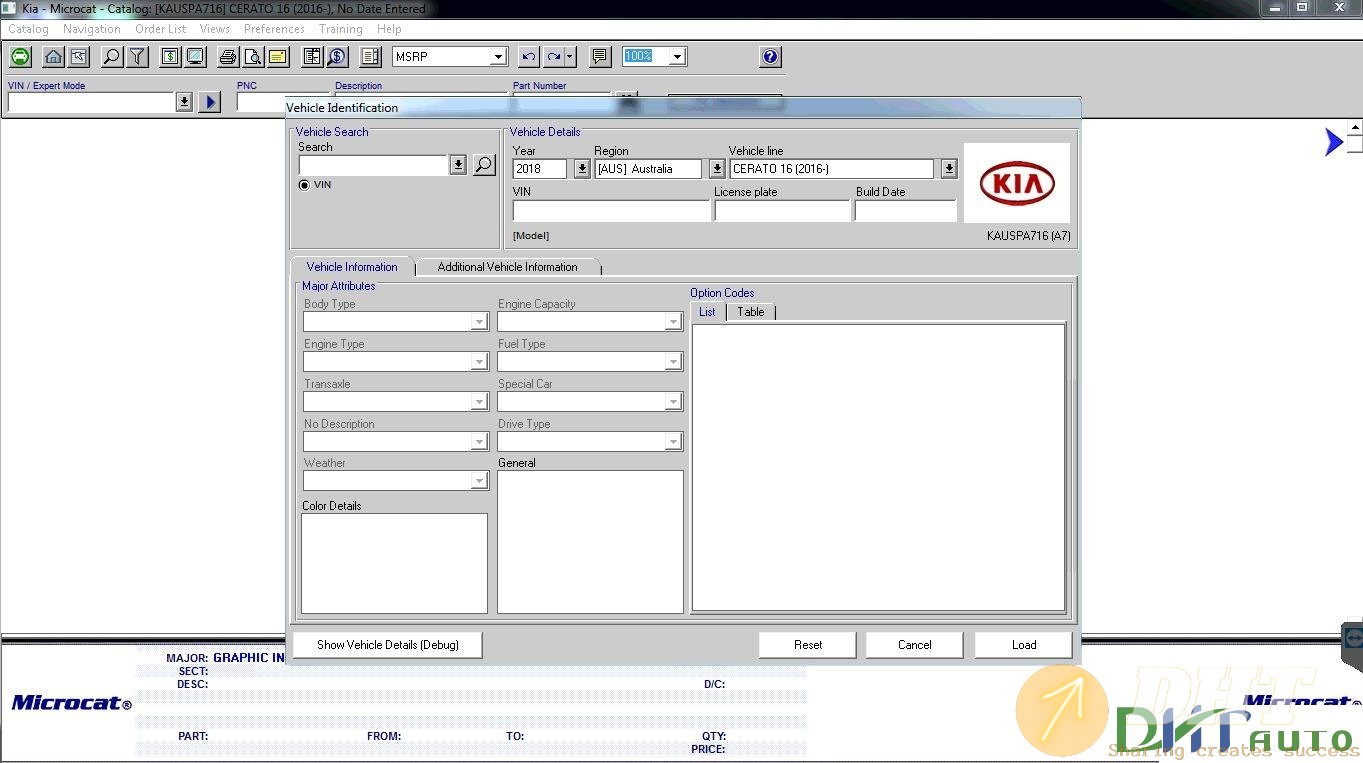Click the printer icon
This screenshot has width=1363, height=763.
click(228, 57)
